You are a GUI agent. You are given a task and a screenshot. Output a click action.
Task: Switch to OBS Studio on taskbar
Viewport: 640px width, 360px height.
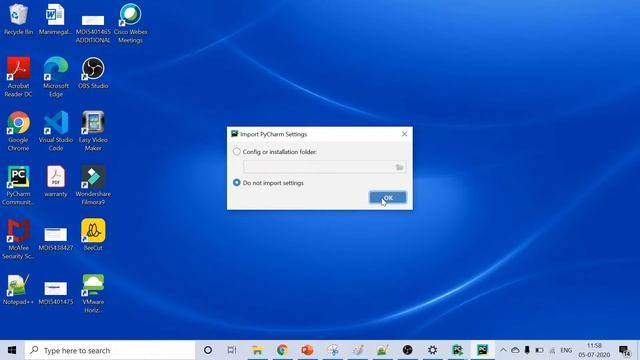click(x=407, y=350)
